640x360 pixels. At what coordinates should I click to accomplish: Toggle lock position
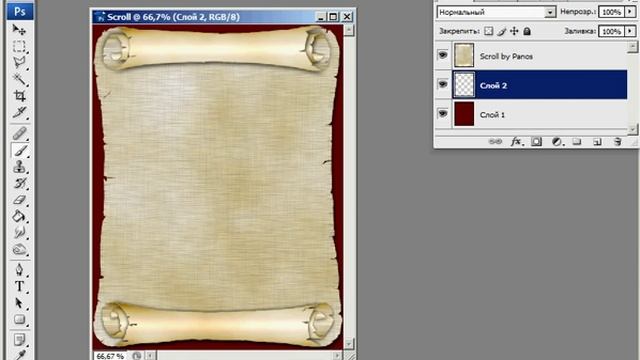[x=514, y=31]
